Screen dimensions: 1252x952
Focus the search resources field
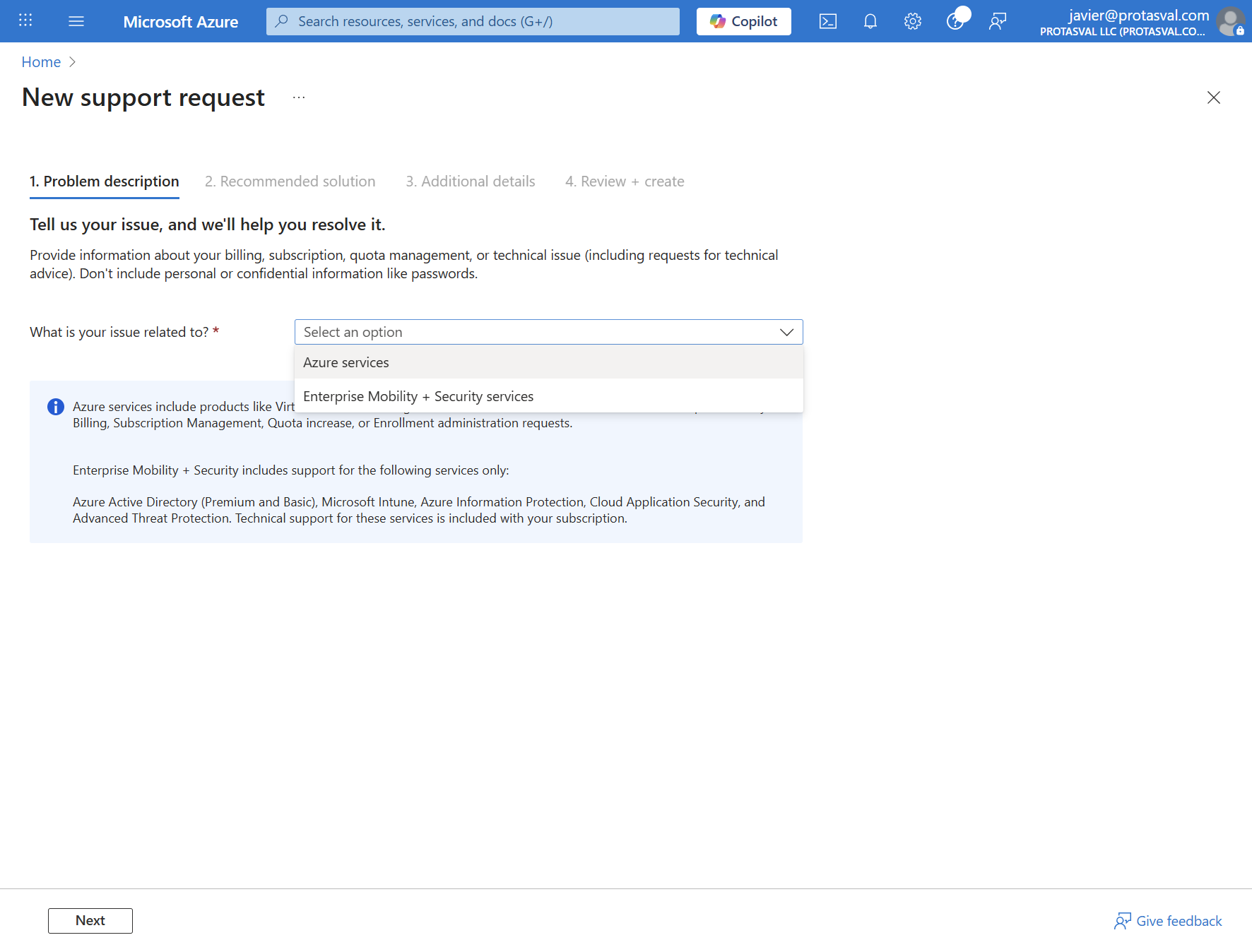click(473, 21)
